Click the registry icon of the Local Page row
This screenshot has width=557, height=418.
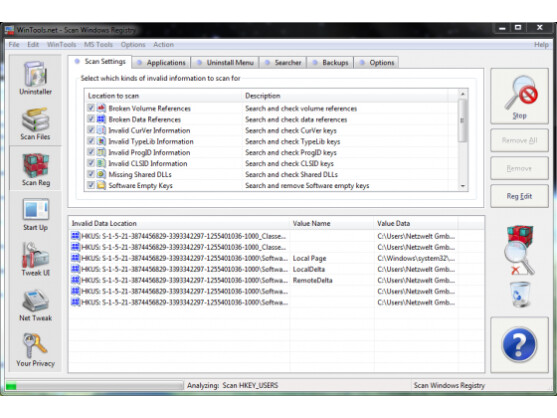click(75, 258)
